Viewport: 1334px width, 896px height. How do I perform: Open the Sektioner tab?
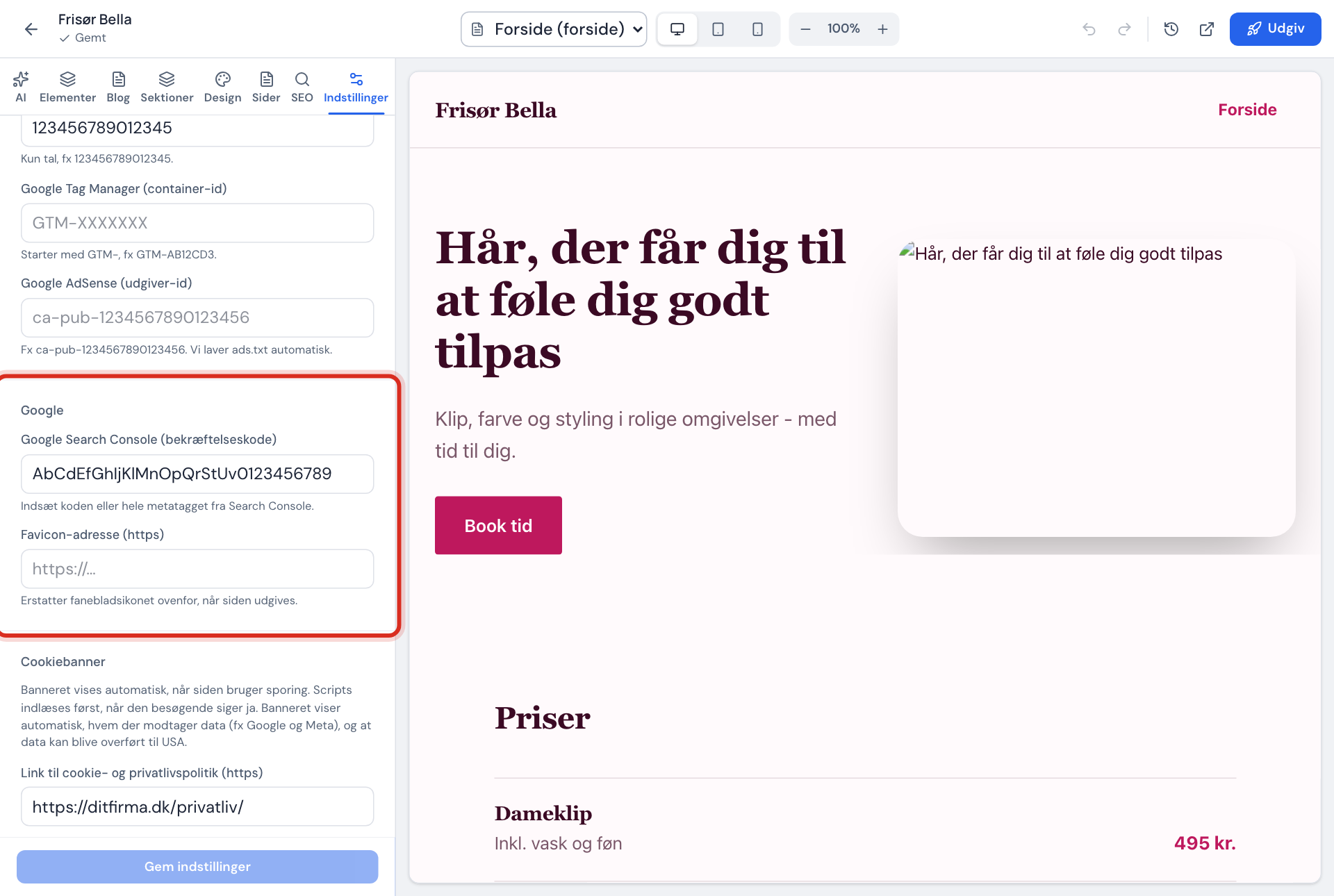(167, 87)
